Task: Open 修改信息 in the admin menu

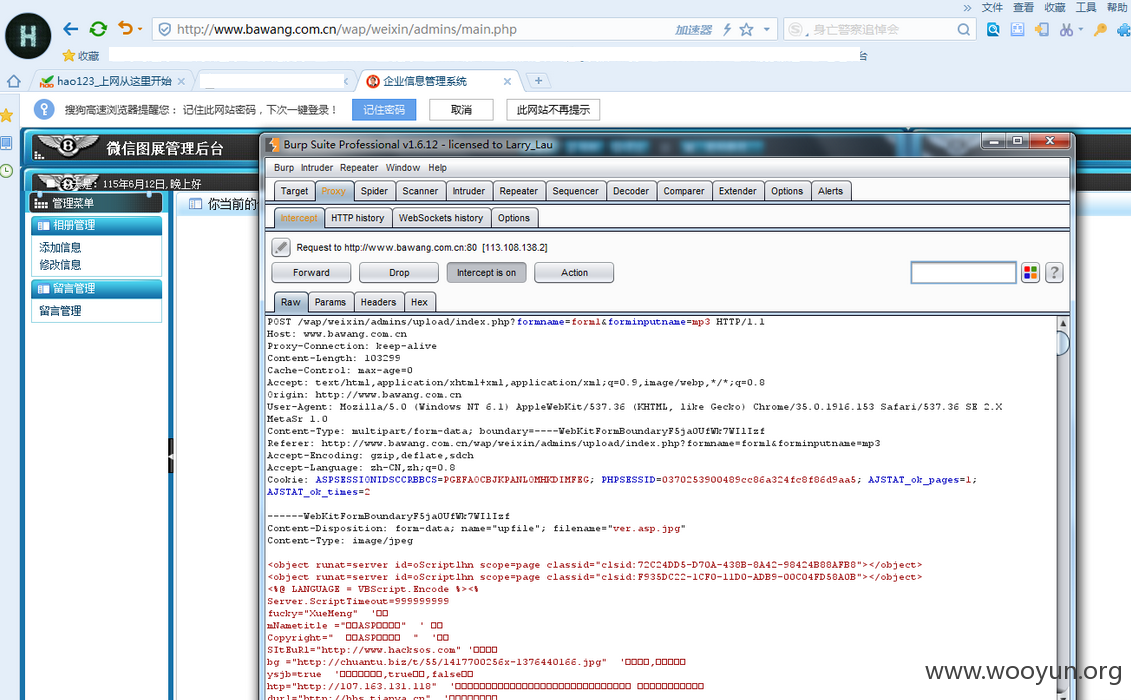Action: click(x=60, y=265)
